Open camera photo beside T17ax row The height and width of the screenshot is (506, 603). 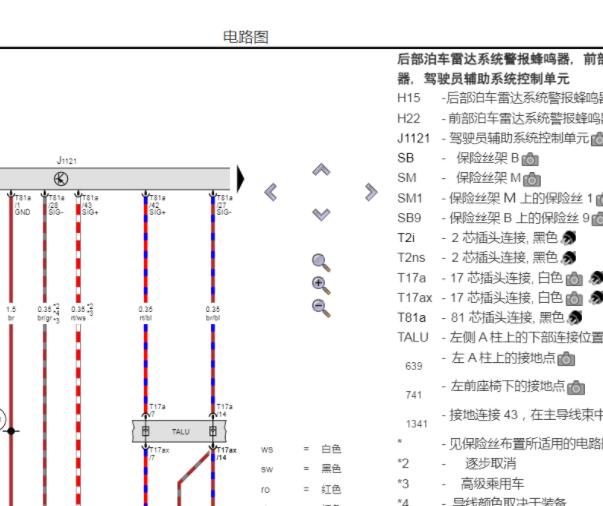tap(574, 299)
